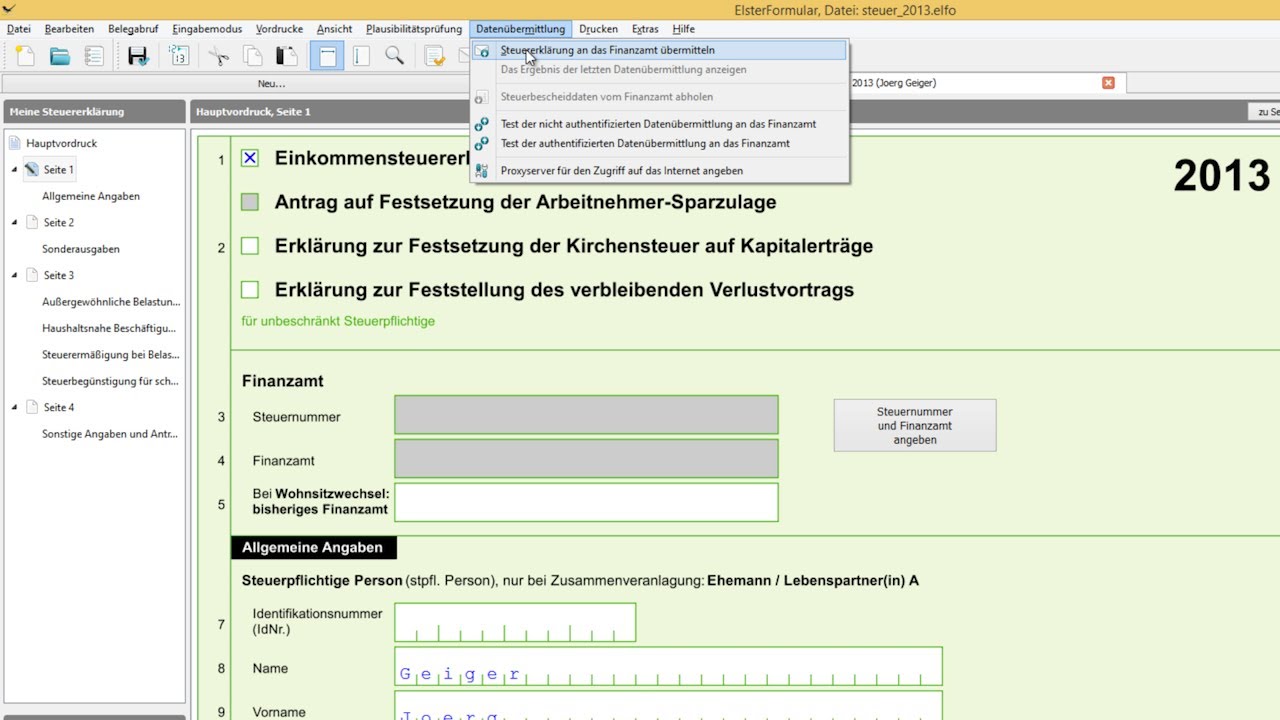Open the Vordrucke menu
This screenshot has width=1280, height=720.
click(280, 29)
